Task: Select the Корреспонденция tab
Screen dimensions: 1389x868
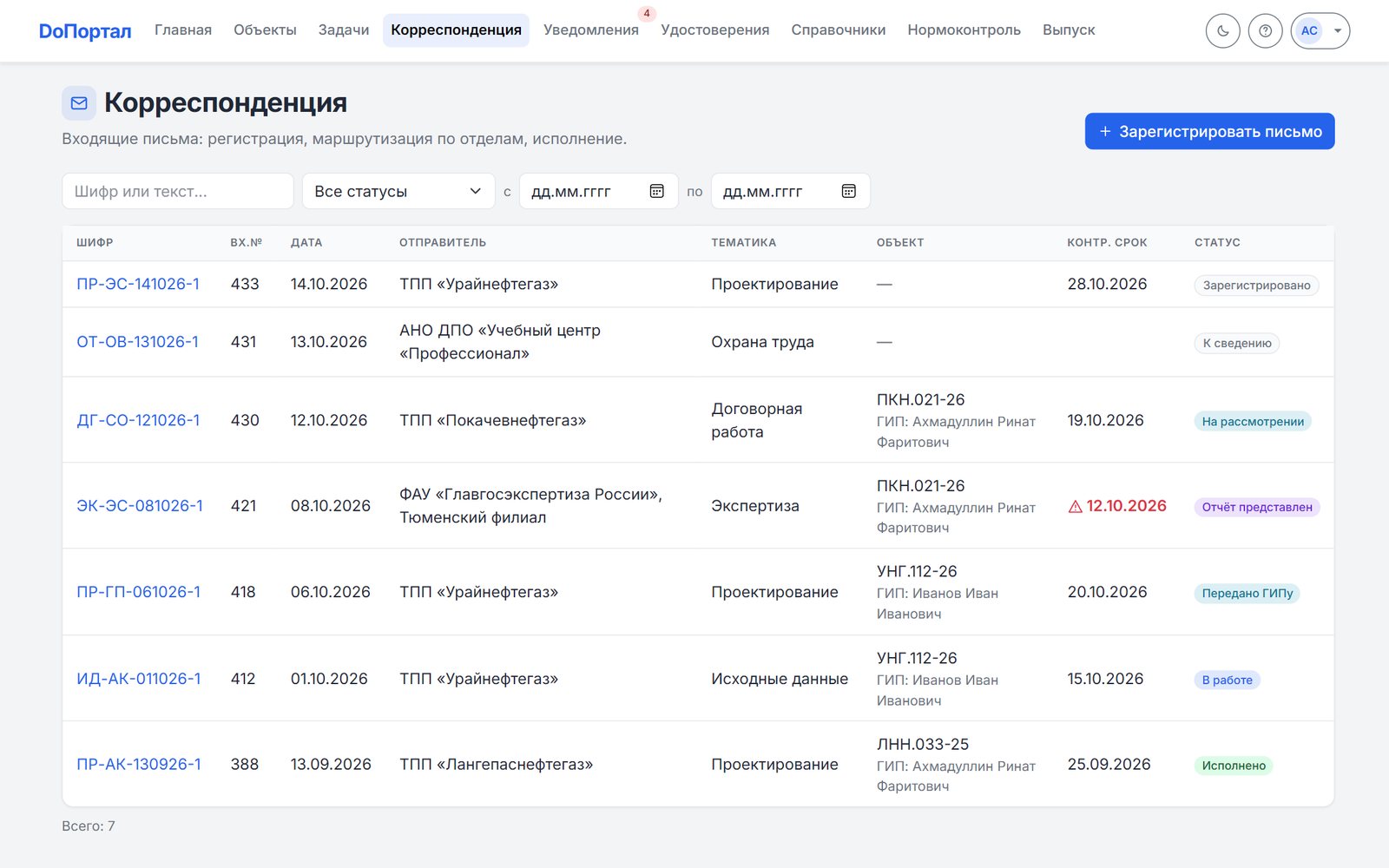Action: pyautogui.click(x=456, y=30)
